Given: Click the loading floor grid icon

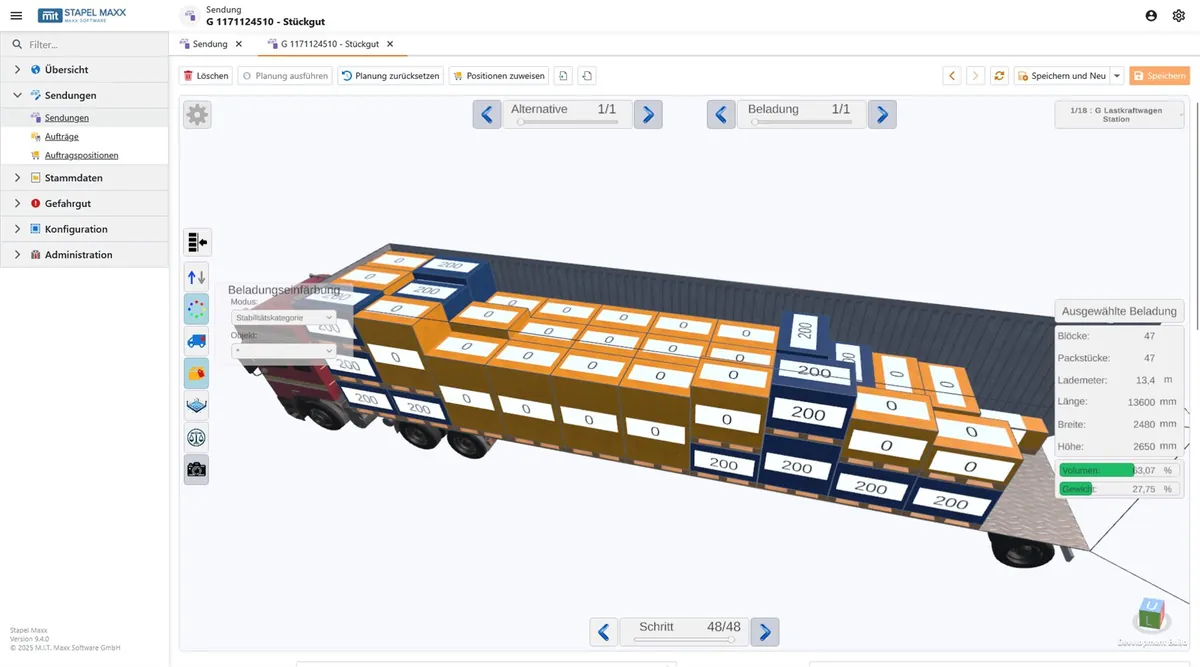Looking at the screenshot, I should (197, 405).
